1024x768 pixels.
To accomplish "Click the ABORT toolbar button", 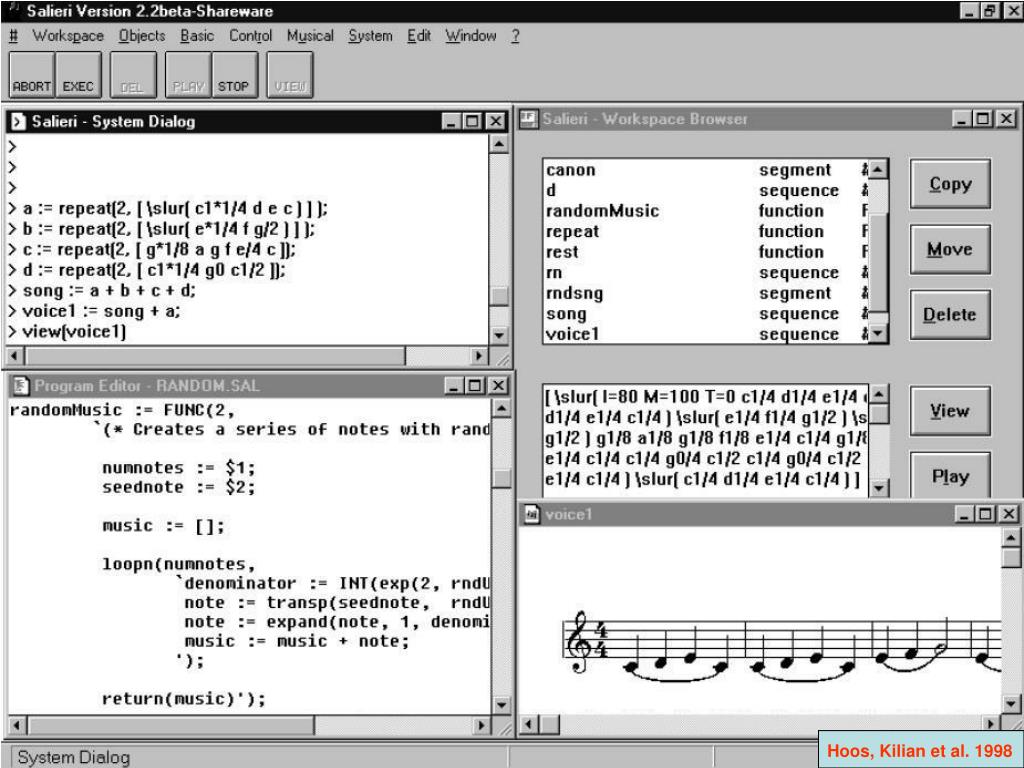I will click(x=31, y=75).
